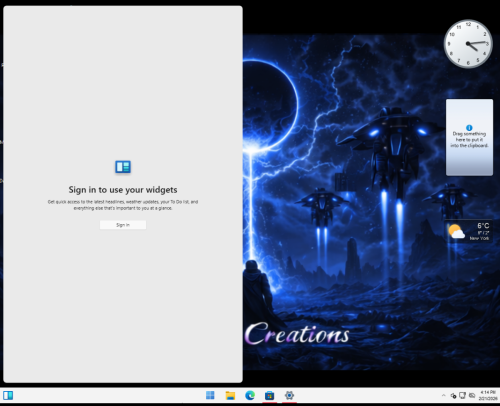Viewport: 500px width, 406px height.
Task: Click the tray icon left of the clock
Action: (x=472, y=395)
